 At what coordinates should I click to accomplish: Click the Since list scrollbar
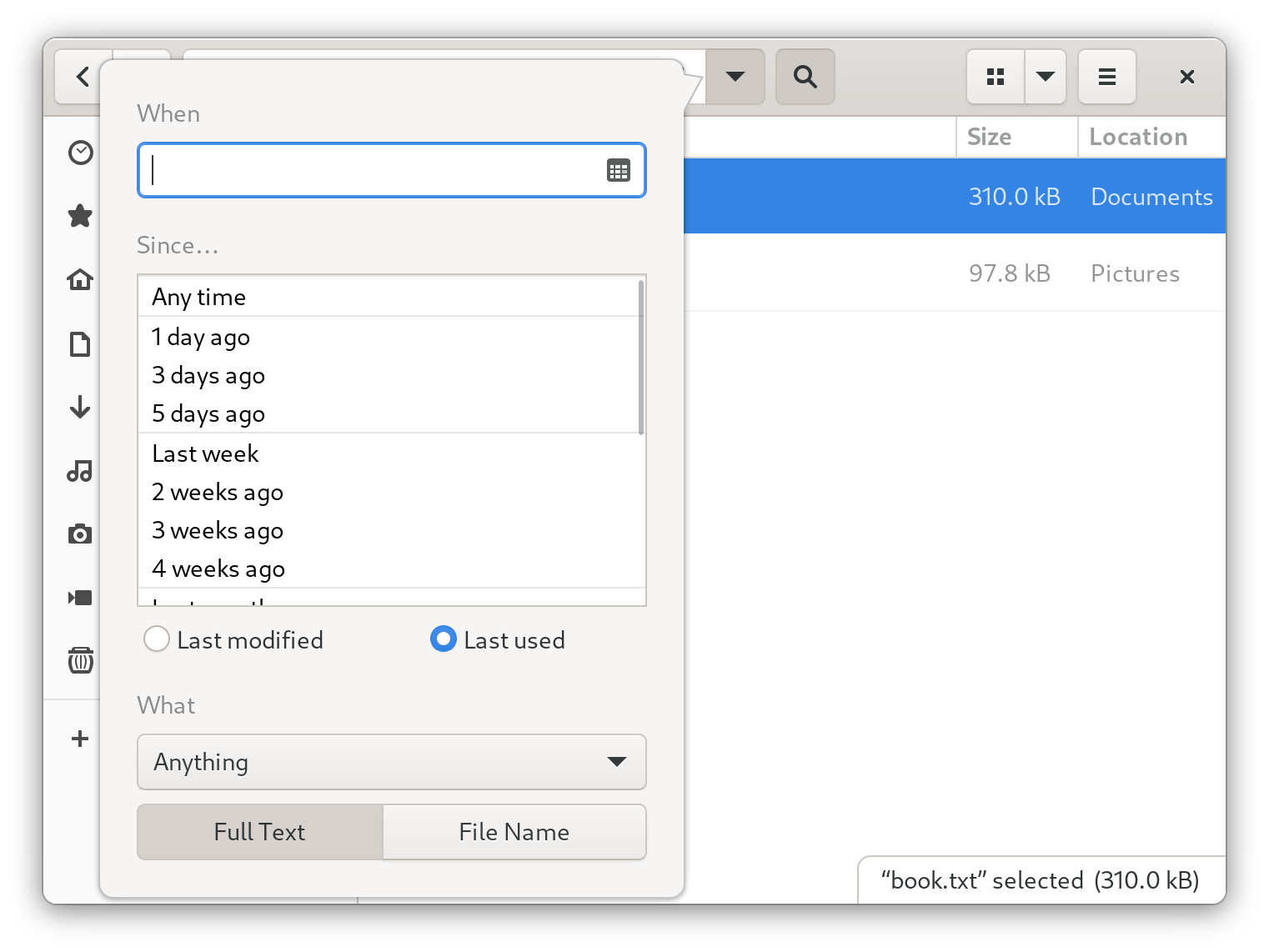click(641, 357)
